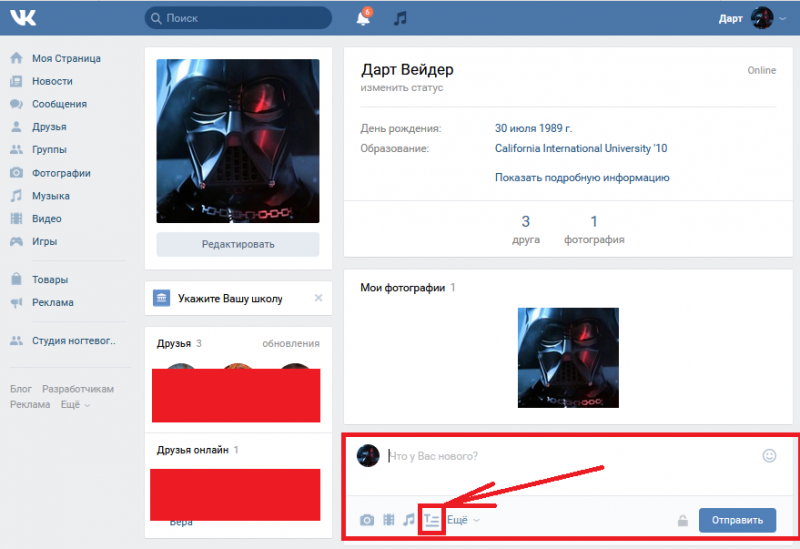
Task: Open the 30 июля 1989 г. birthday link
Action: [x=533, y=128]
